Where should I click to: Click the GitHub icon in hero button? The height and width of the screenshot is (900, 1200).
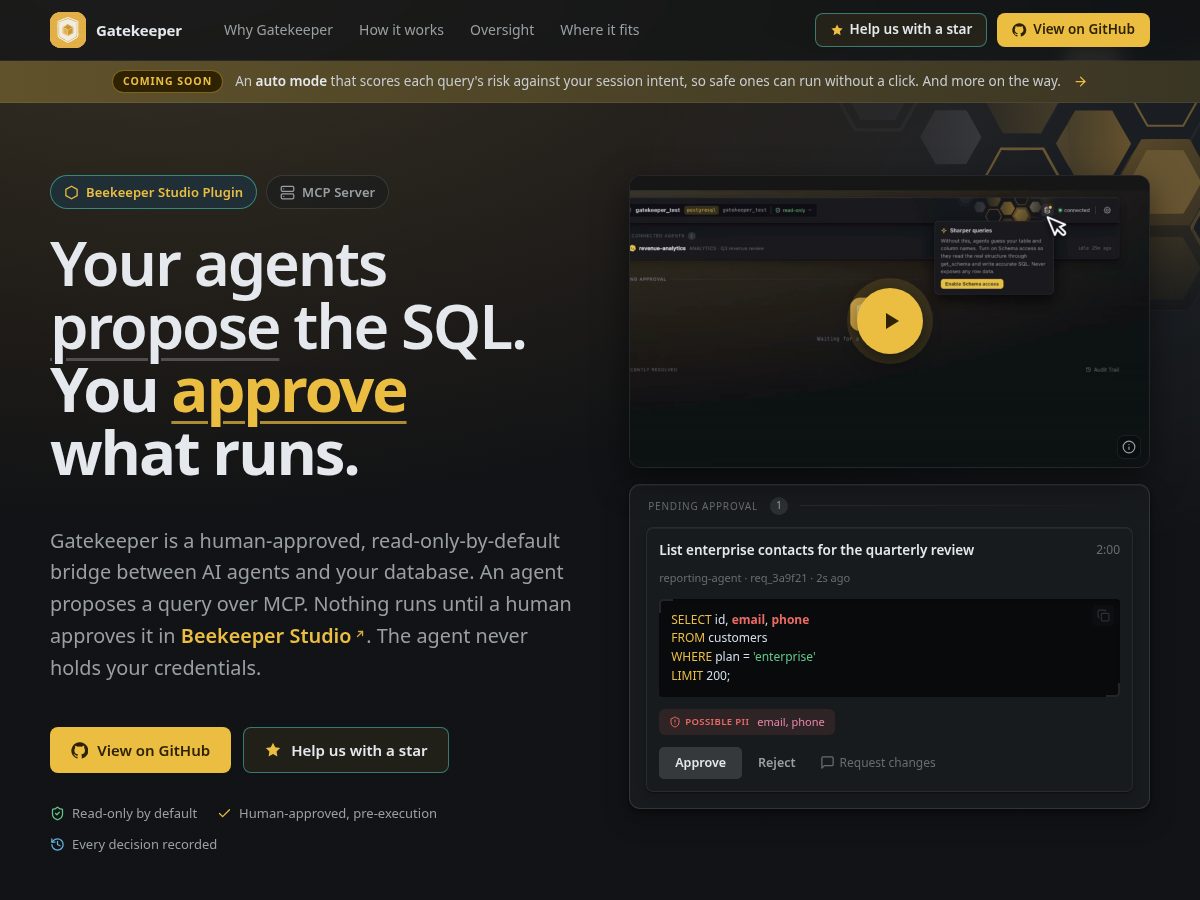80,750
